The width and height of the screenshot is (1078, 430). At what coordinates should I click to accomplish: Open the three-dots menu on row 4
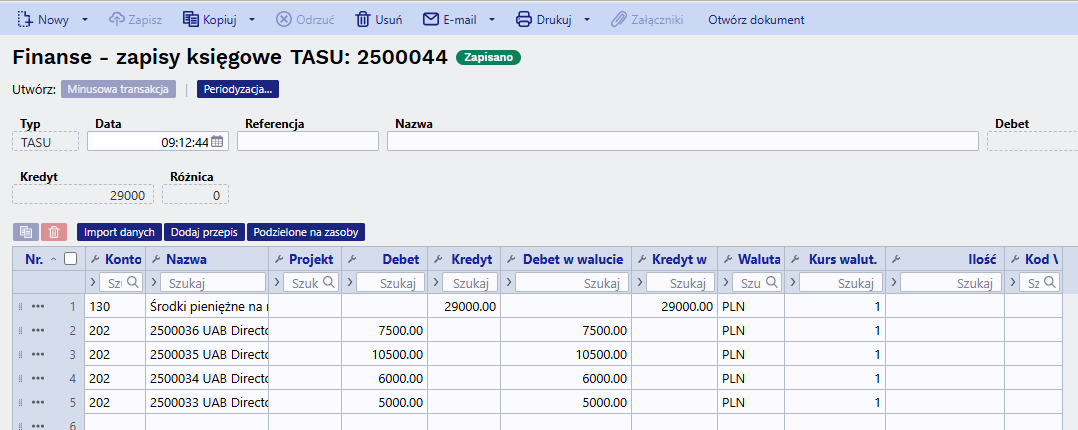click(x=38, y=378)
